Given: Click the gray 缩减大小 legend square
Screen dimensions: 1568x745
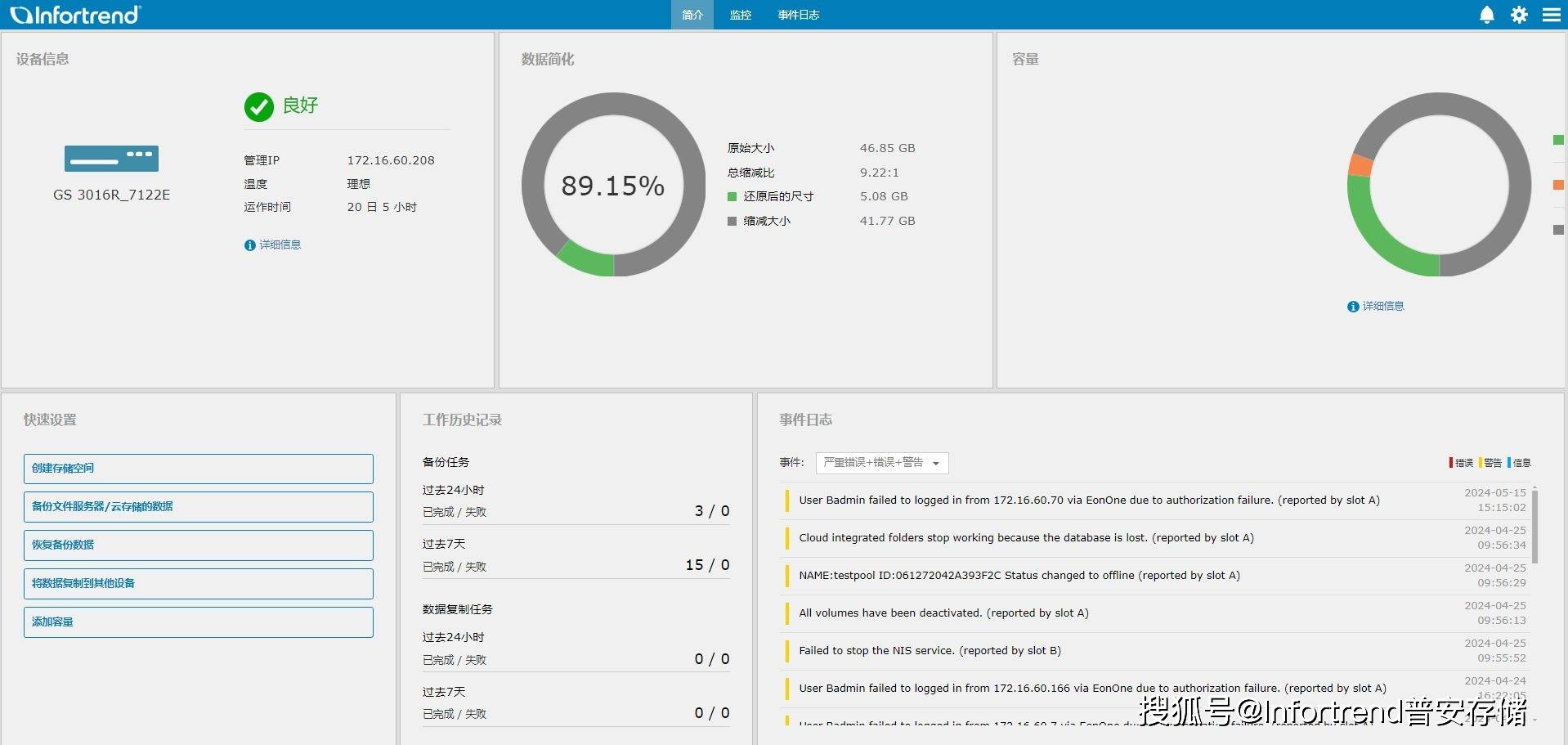Looking at the screenshot, I should click(x=732, y=221).
